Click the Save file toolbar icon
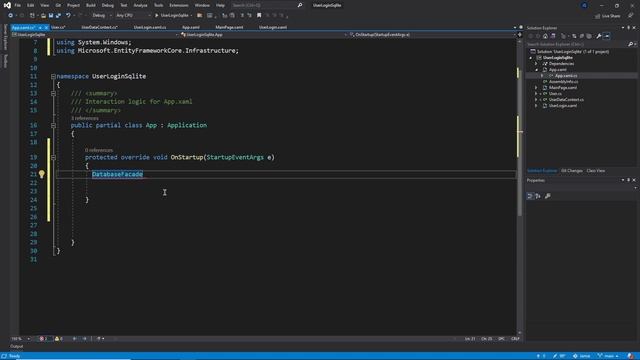The width and height of the screenshot is (640, 360). [x=51, y=16]
